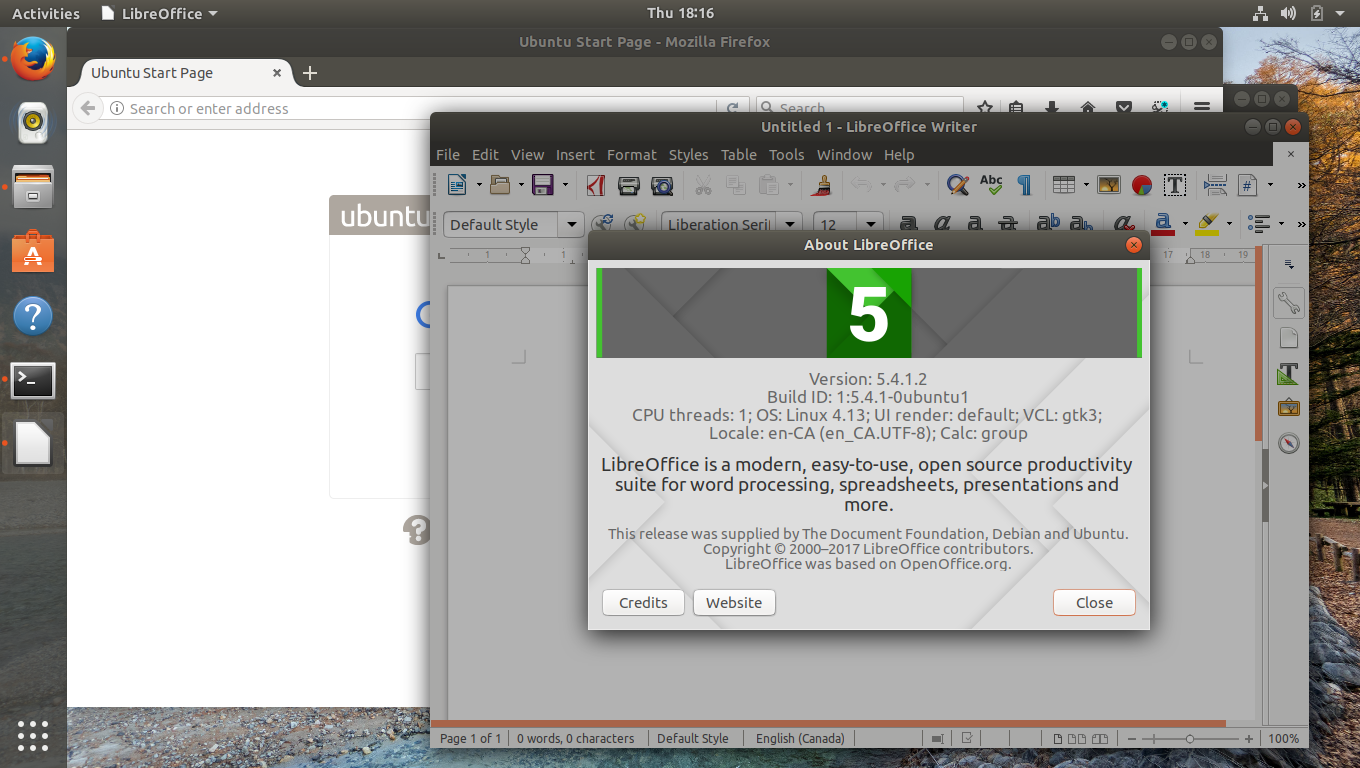1360x768 pixels.
Task: Open font color dropdown arrow
Action: click(x=1185, y=224)
